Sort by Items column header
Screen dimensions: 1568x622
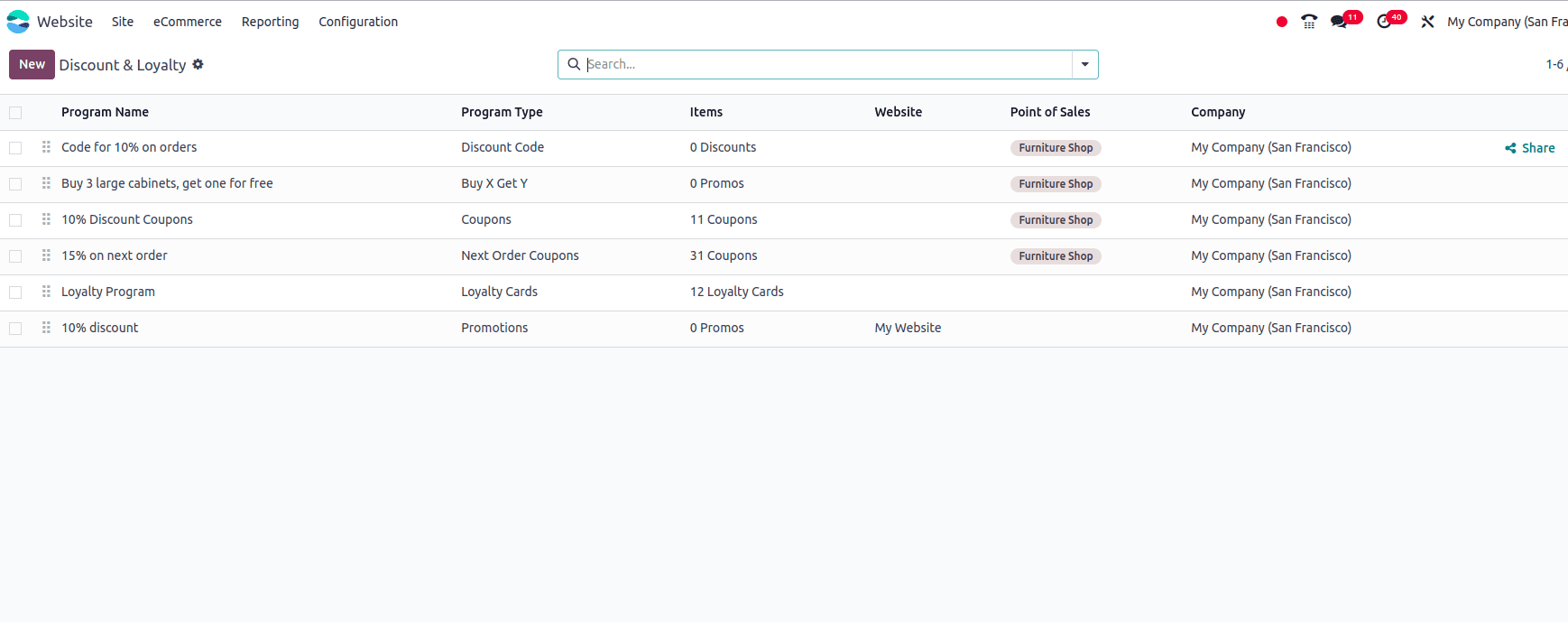[706, 112]
